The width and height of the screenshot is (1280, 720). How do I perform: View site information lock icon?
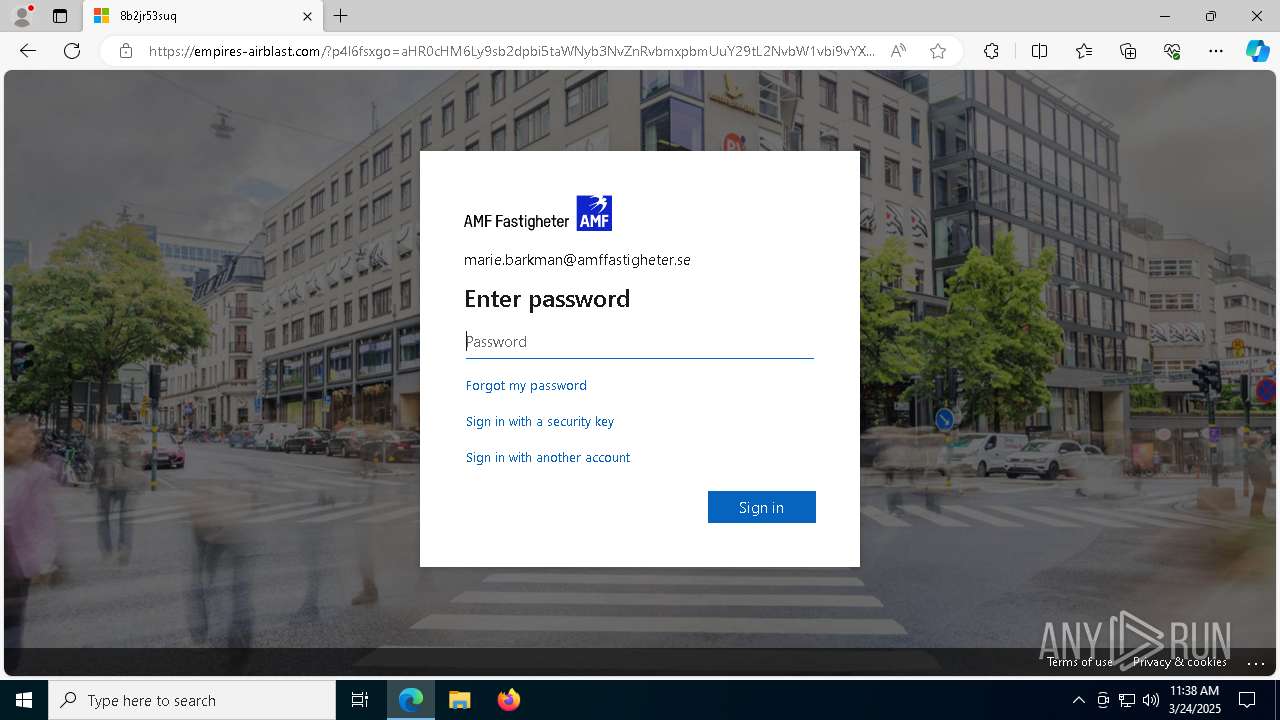(x=125, y=51)
